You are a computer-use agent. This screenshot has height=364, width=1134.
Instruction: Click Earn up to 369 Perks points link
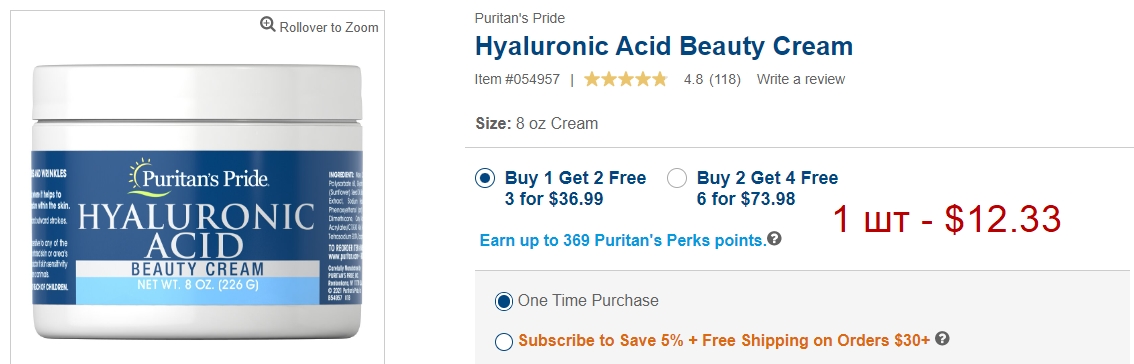pyautogui.click(x=623, y=240)
